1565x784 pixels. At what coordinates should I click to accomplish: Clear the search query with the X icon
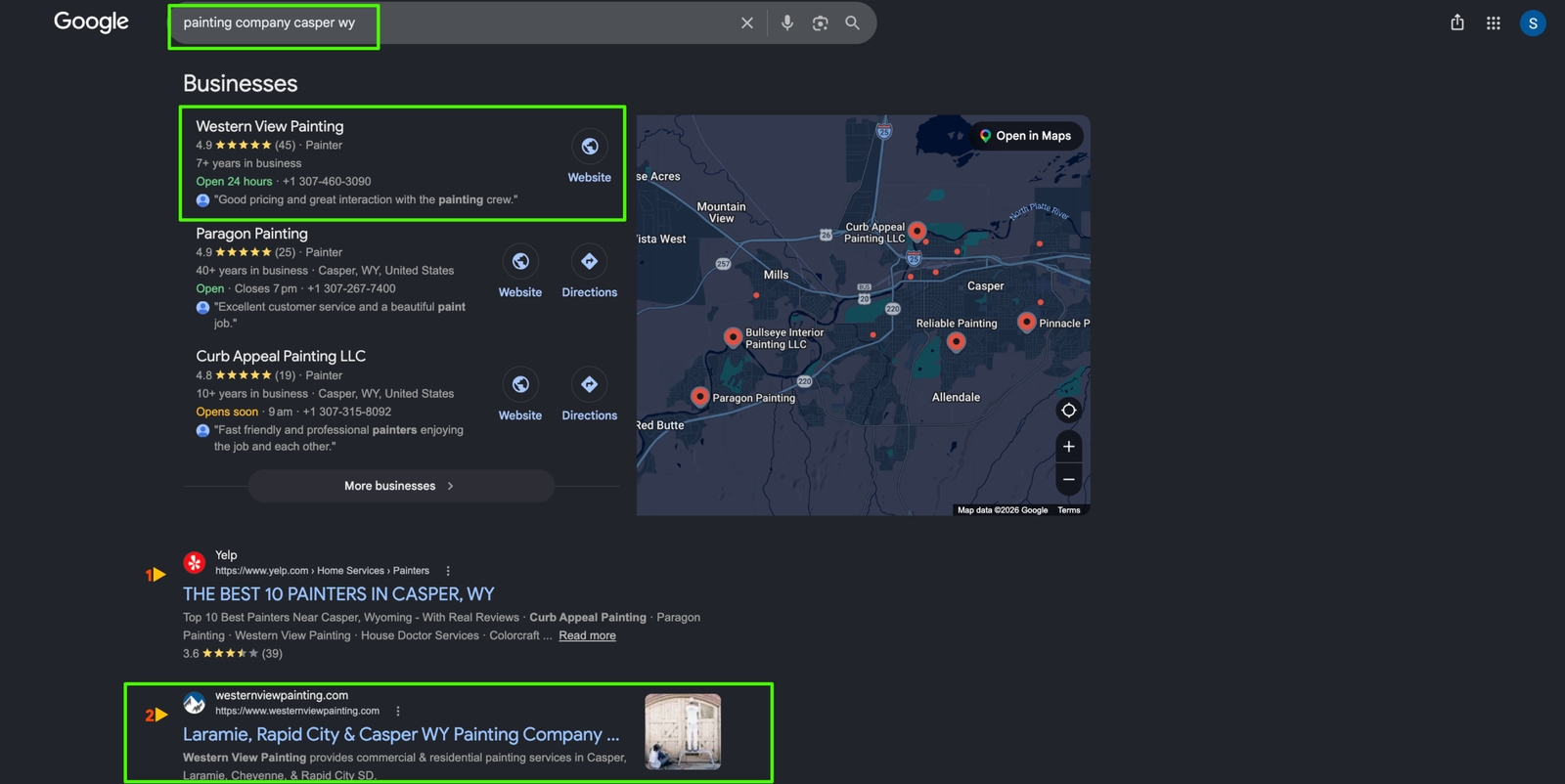pos(747,22)
